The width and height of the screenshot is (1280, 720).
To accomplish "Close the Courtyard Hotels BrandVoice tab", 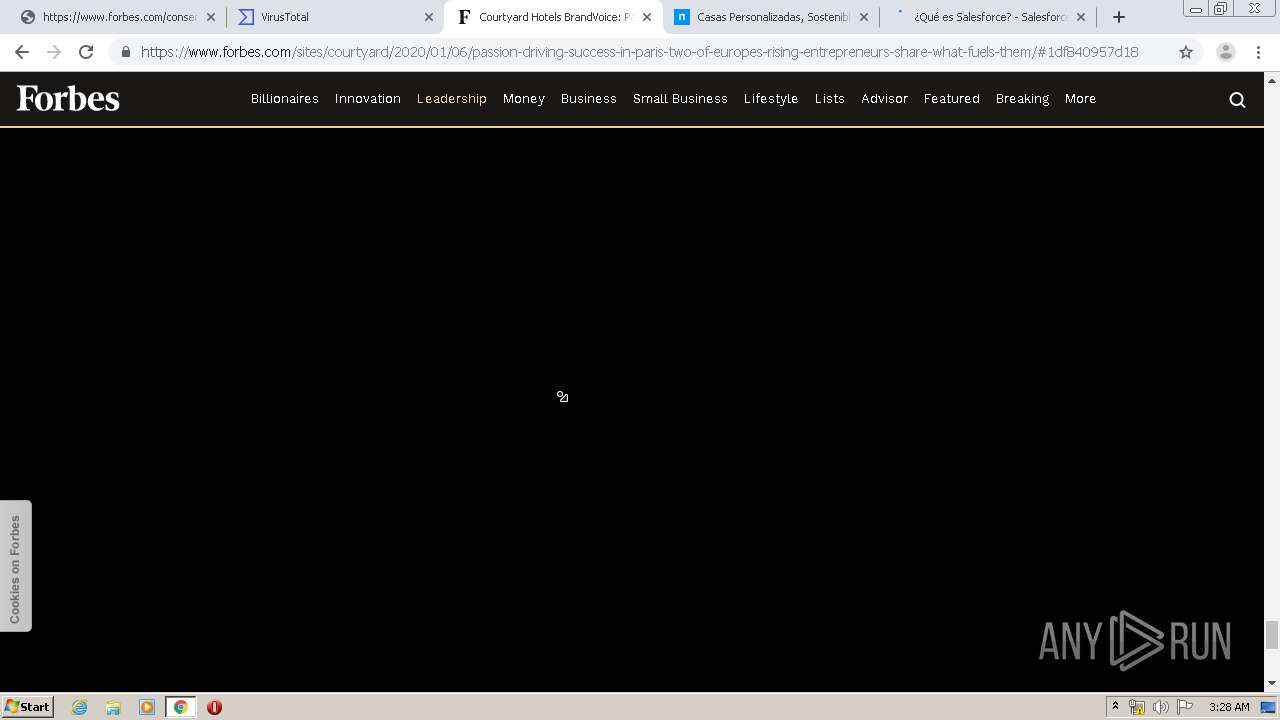I will coord(647,17).
